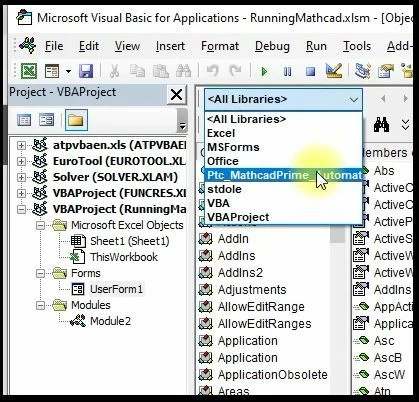419x402 pixels.
Task: Select VBAProject library in the dropdown
Action: (x=283, y=217)
